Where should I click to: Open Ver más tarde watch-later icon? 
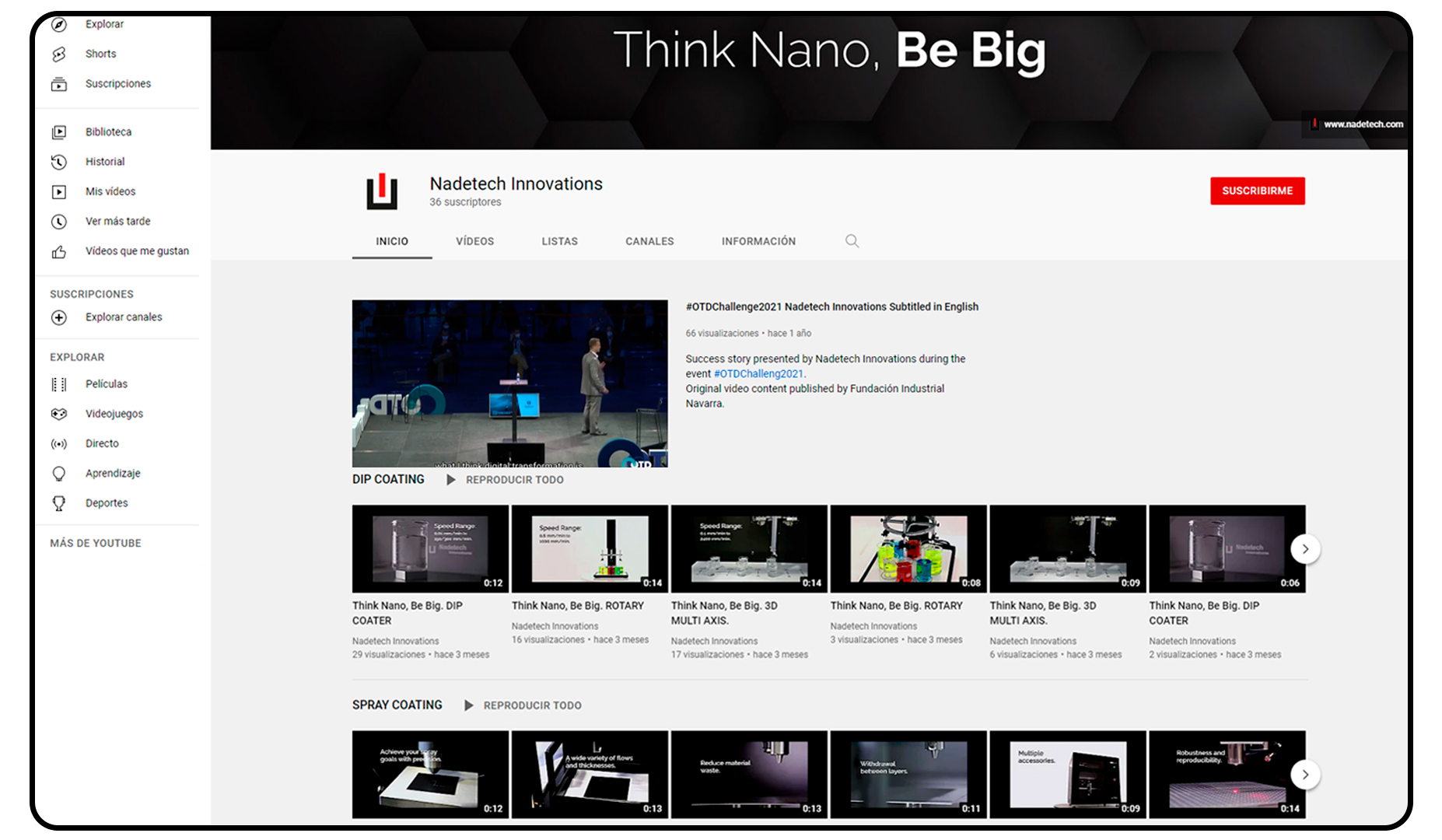point(59,222)
